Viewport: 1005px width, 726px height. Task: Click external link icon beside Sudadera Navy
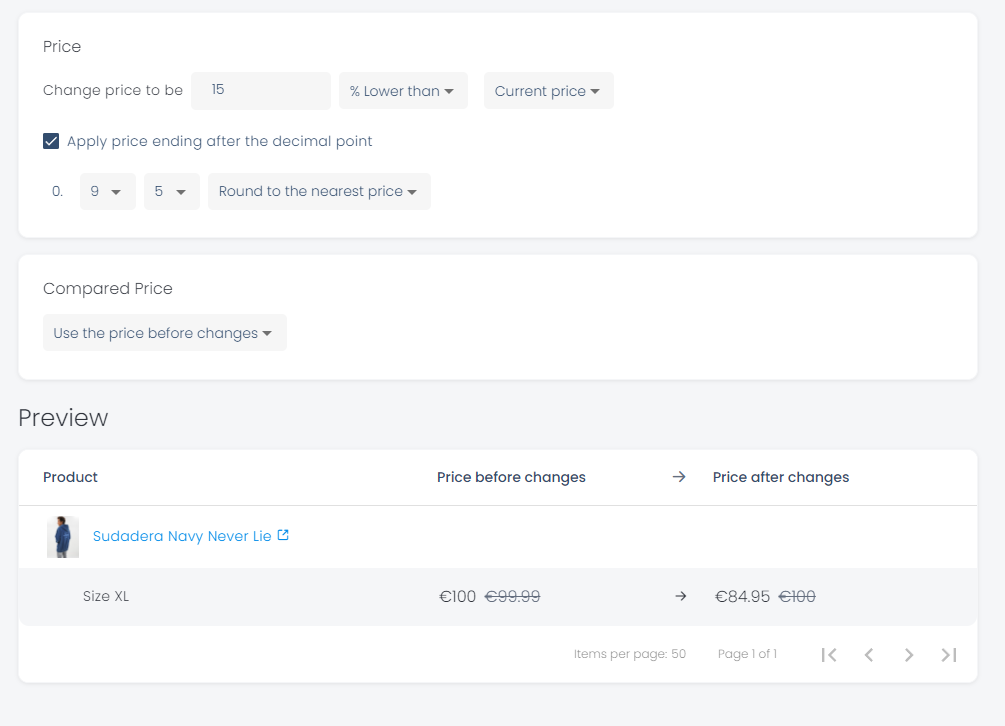click(x=283, y=536)
